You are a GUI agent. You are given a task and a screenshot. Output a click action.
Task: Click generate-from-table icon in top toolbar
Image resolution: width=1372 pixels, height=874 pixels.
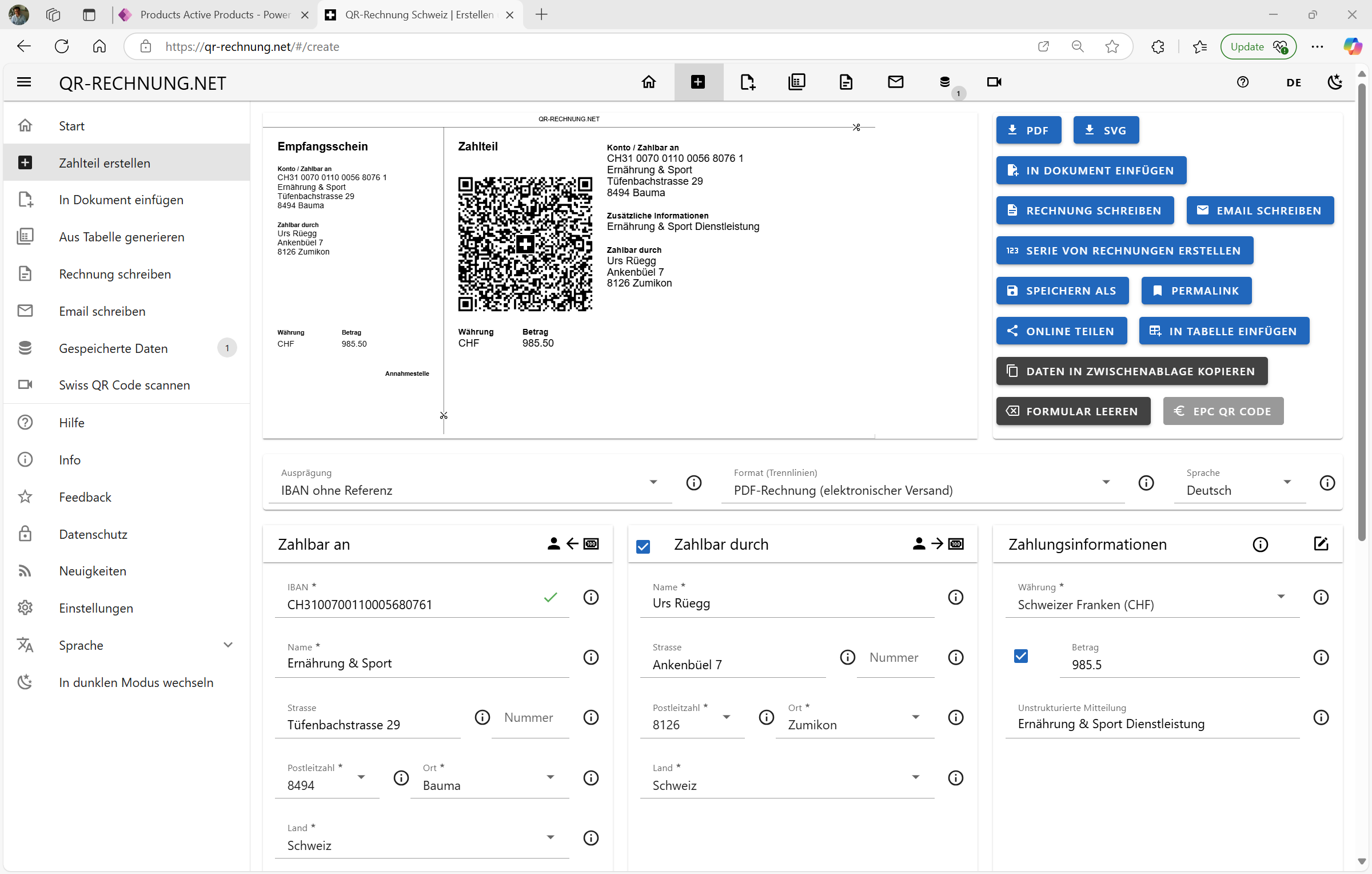point(797,82)
